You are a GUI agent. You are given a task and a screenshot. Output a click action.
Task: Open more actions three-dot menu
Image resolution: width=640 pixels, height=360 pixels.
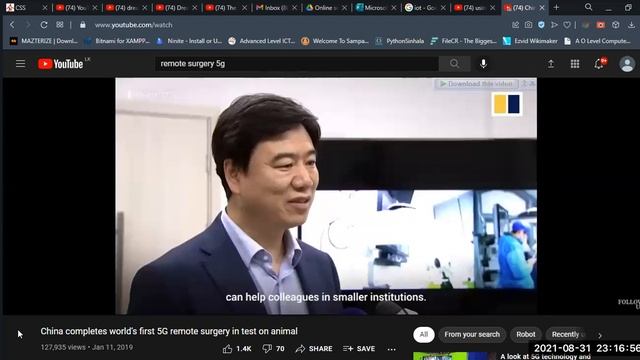coord(391,349)
